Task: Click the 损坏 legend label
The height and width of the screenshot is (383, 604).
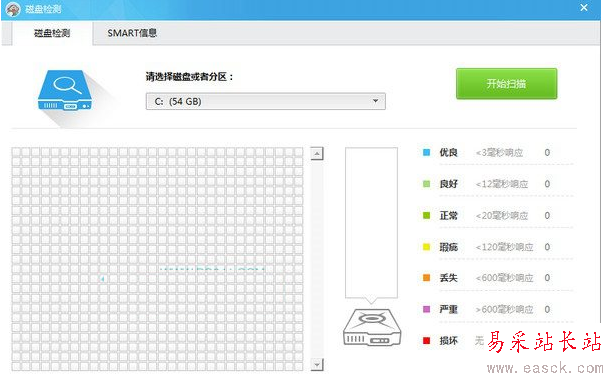Action: (x=448, y=341)
